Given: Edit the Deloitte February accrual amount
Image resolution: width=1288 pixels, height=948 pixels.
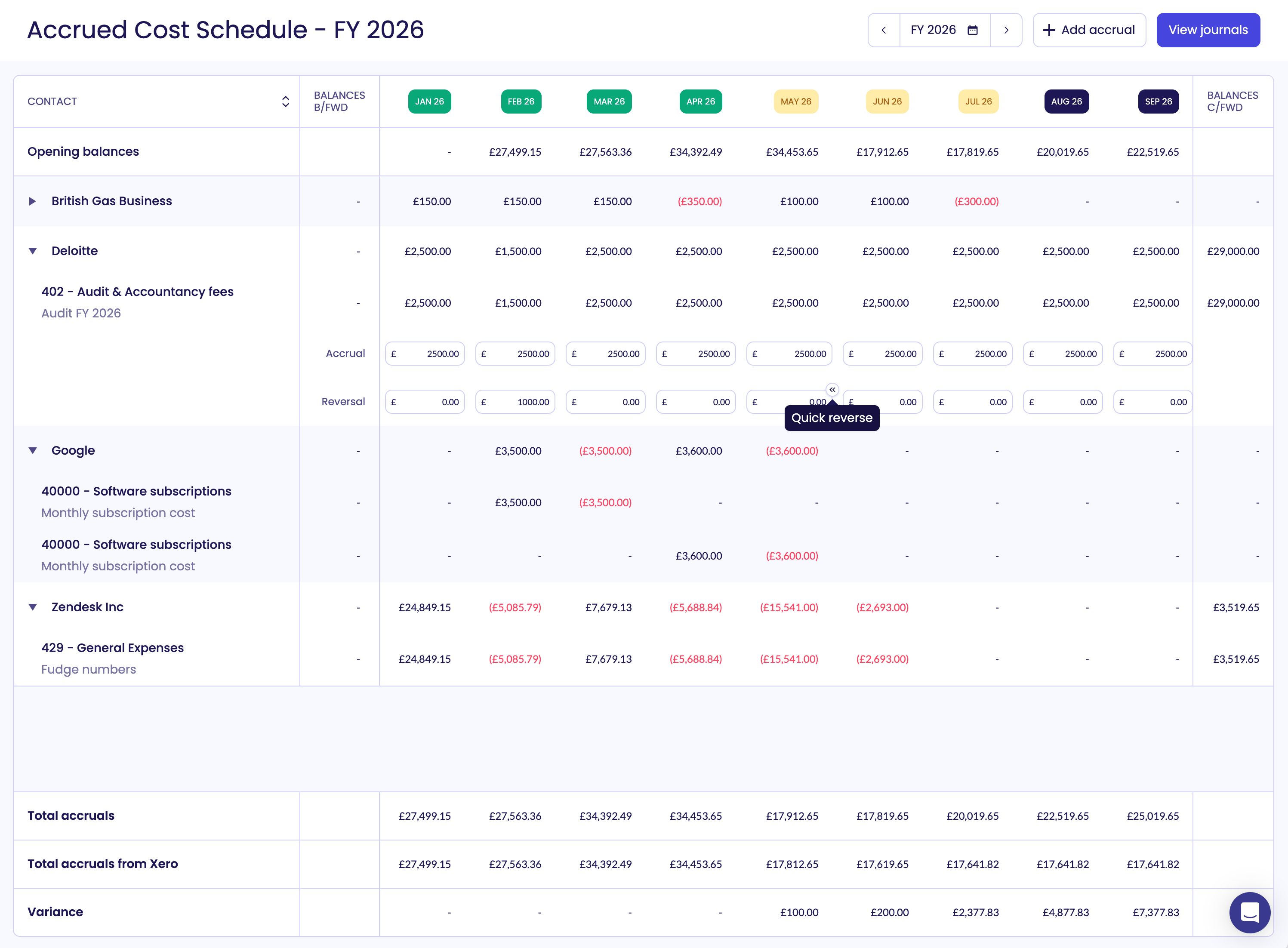Looking at the screenshot, I should 515,354.
